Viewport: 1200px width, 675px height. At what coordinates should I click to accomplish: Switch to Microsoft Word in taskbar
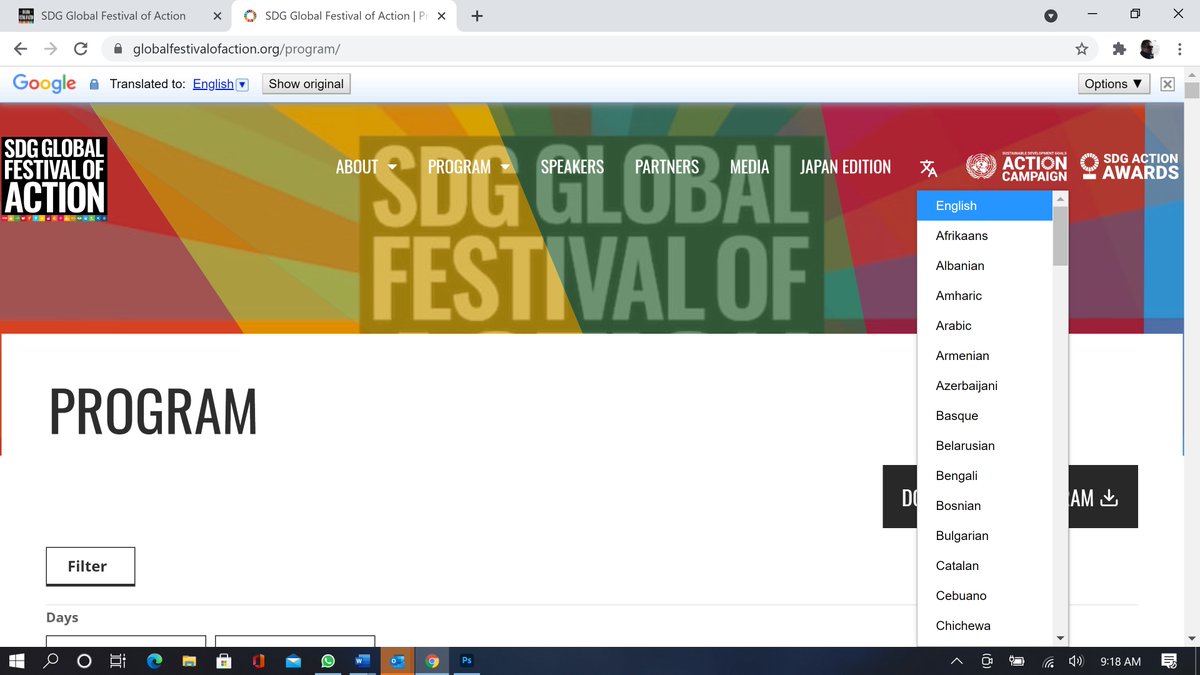click(x=362, y=661)
